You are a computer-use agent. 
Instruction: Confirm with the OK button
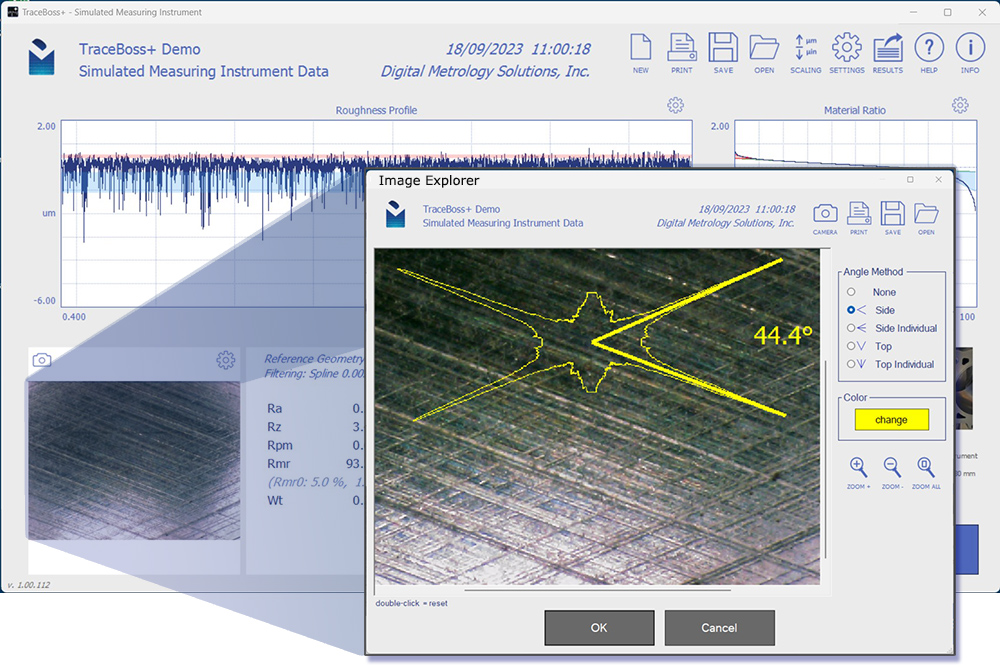click(599, 627)
